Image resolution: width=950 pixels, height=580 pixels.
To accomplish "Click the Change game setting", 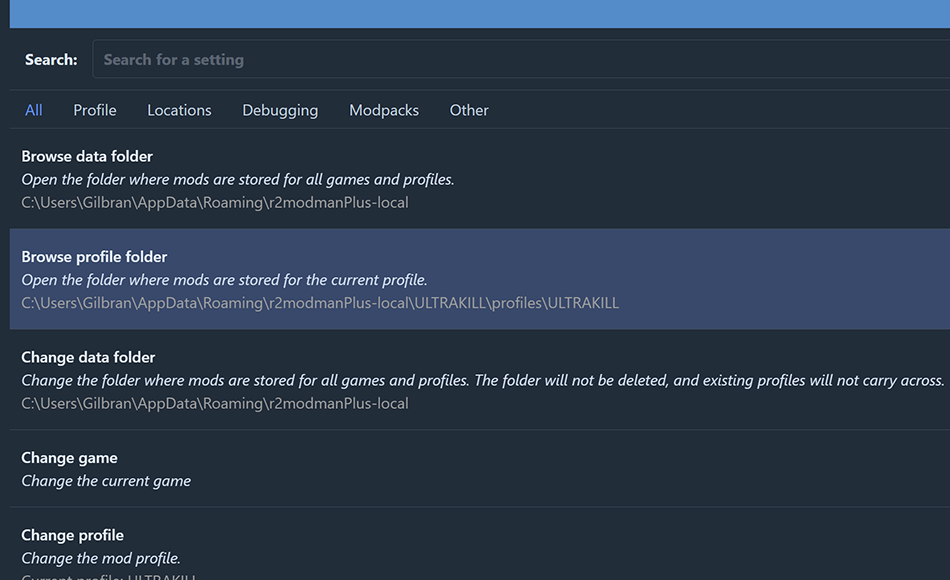I will (480, 468).
